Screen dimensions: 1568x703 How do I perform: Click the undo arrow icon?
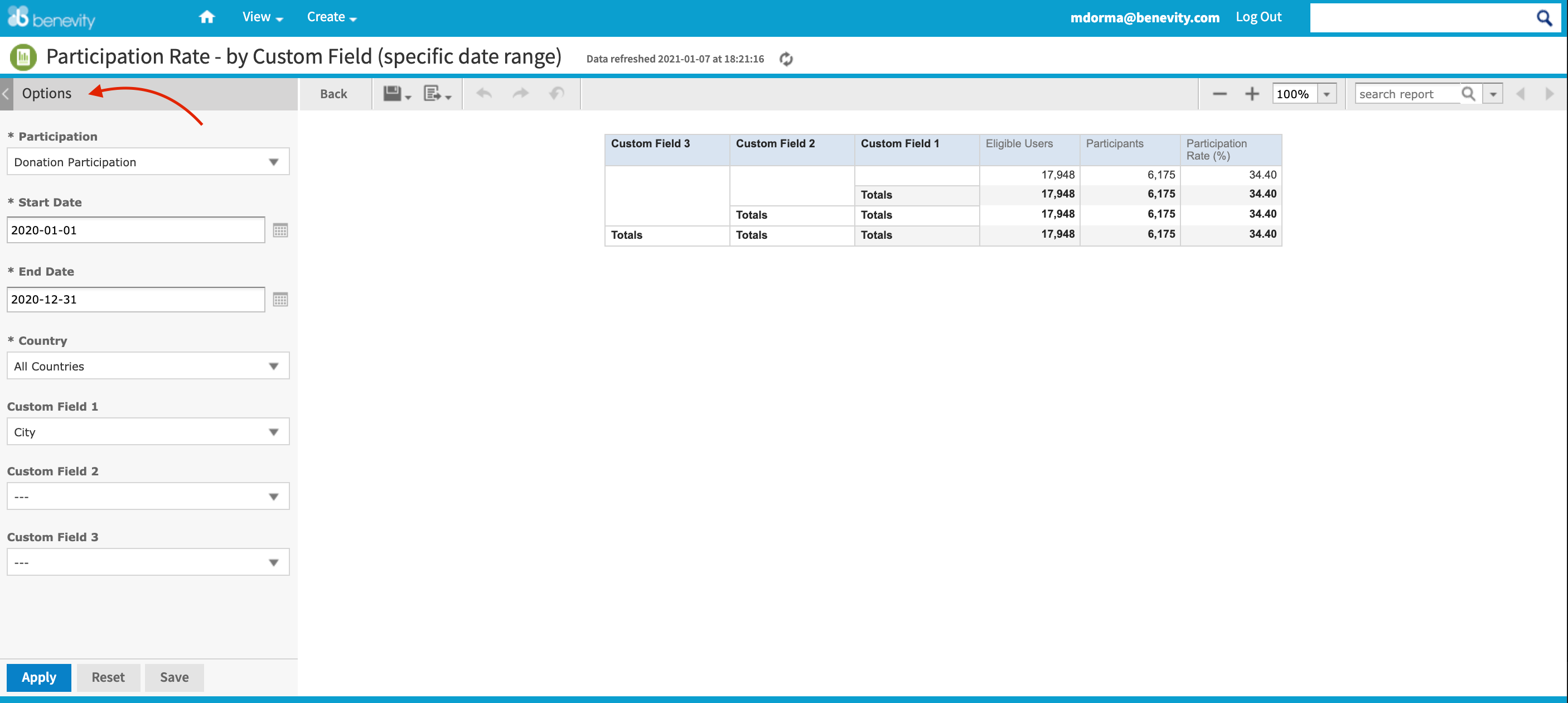click(x=484, y=94)
